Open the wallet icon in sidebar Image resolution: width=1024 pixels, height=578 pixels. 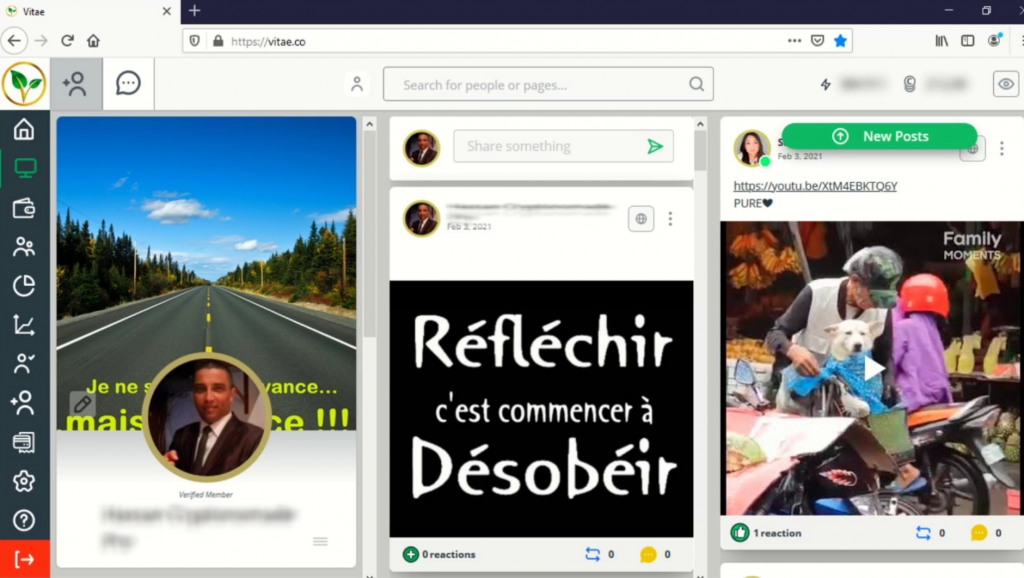click(24, 208)
